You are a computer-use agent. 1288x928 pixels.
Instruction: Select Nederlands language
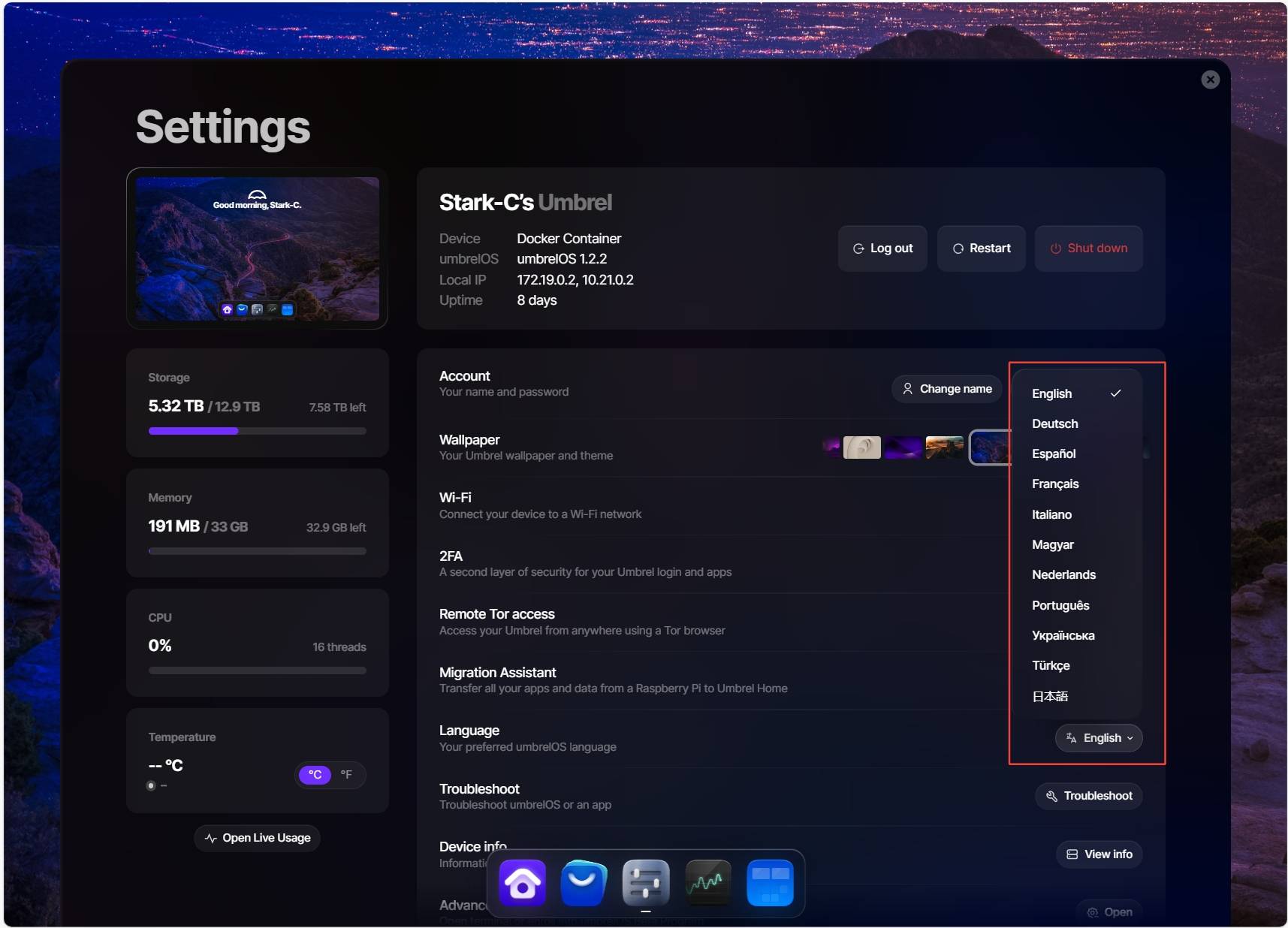pyautogui.click(x=1076, y=574)
